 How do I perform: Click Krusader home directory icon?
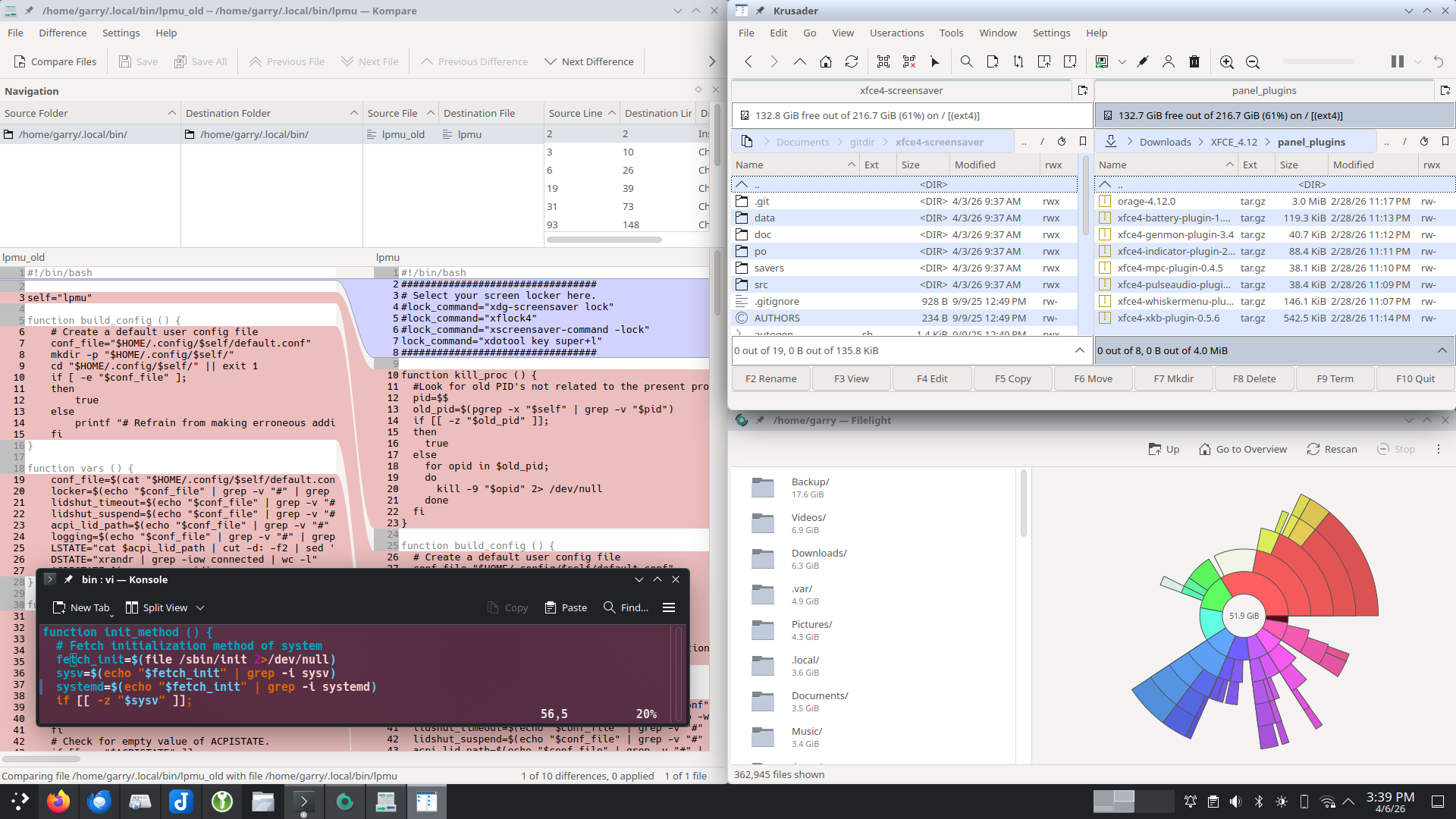coord(826,62)
